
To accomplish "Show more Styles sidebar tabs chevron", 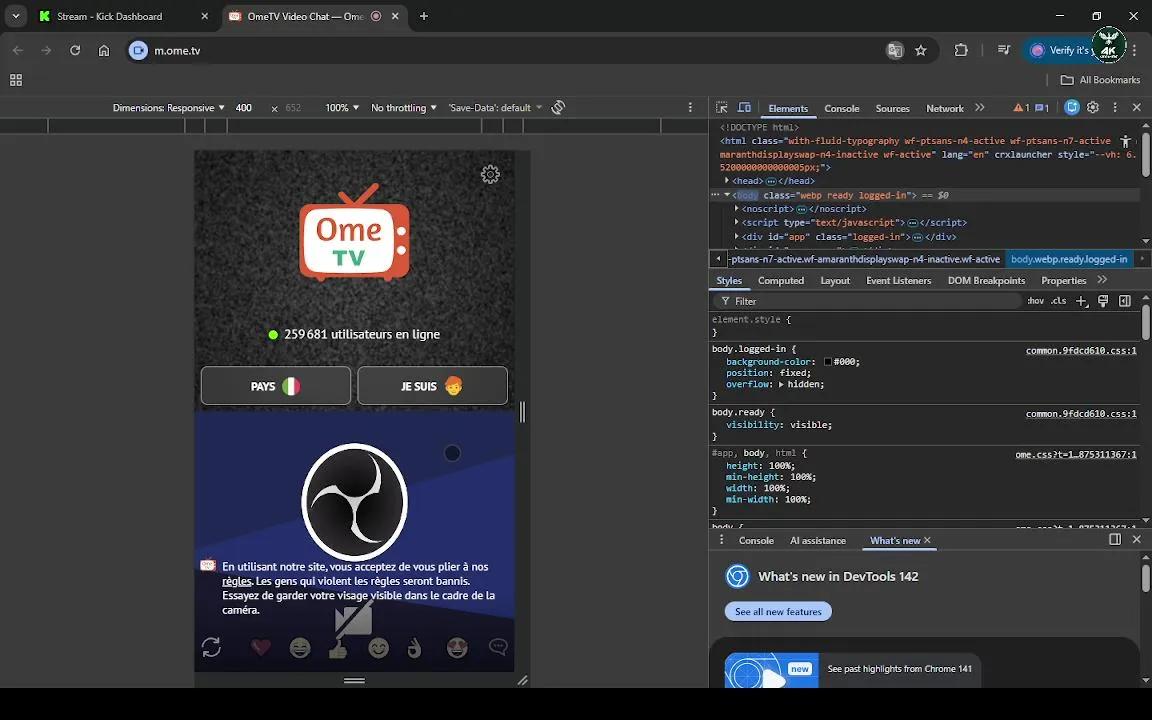I will point(1102,280).
